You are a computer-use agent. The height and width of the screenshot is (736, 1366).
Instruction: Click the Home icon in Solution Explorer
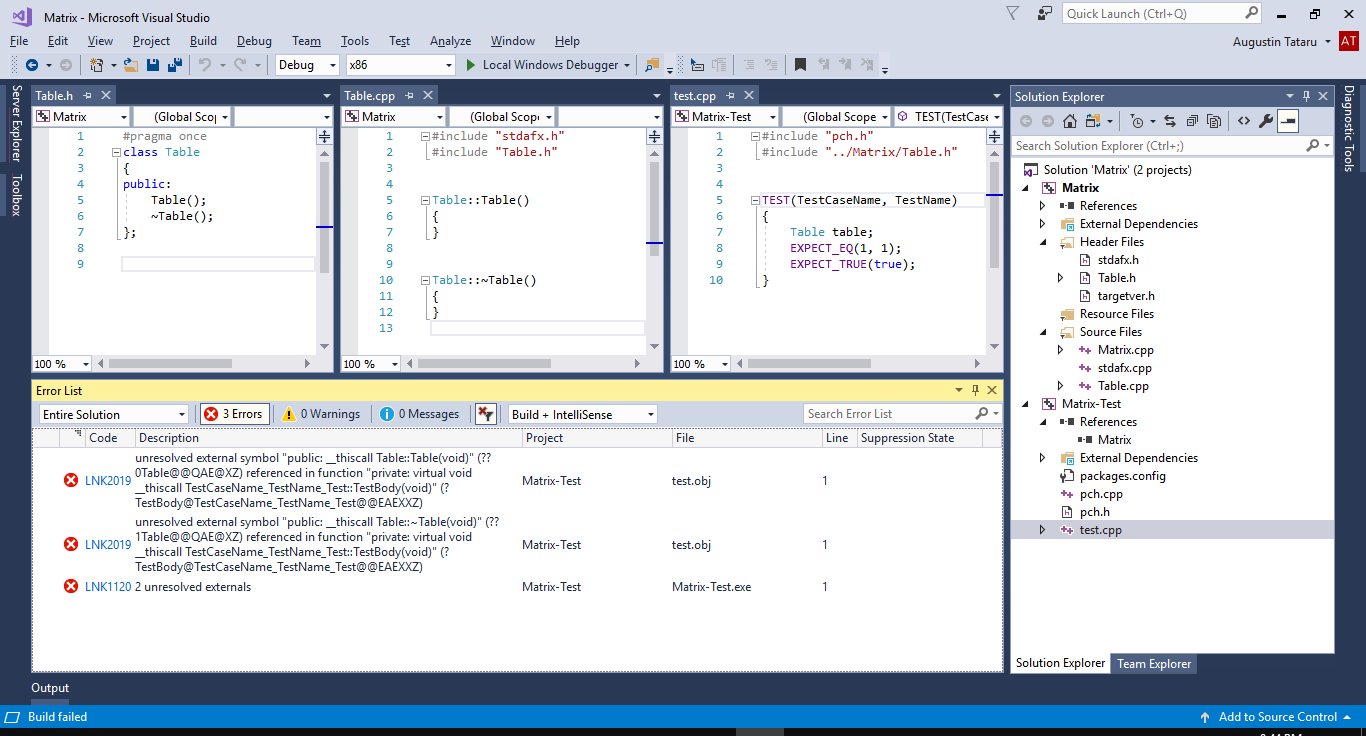(1069, 121)
